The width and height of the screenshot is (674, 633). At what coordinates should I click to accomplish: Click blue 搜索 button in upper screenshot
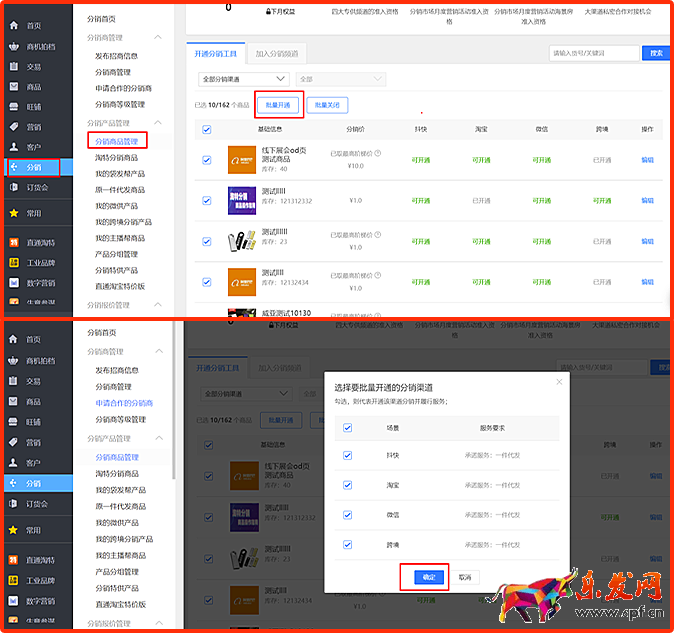pos(656,53)
